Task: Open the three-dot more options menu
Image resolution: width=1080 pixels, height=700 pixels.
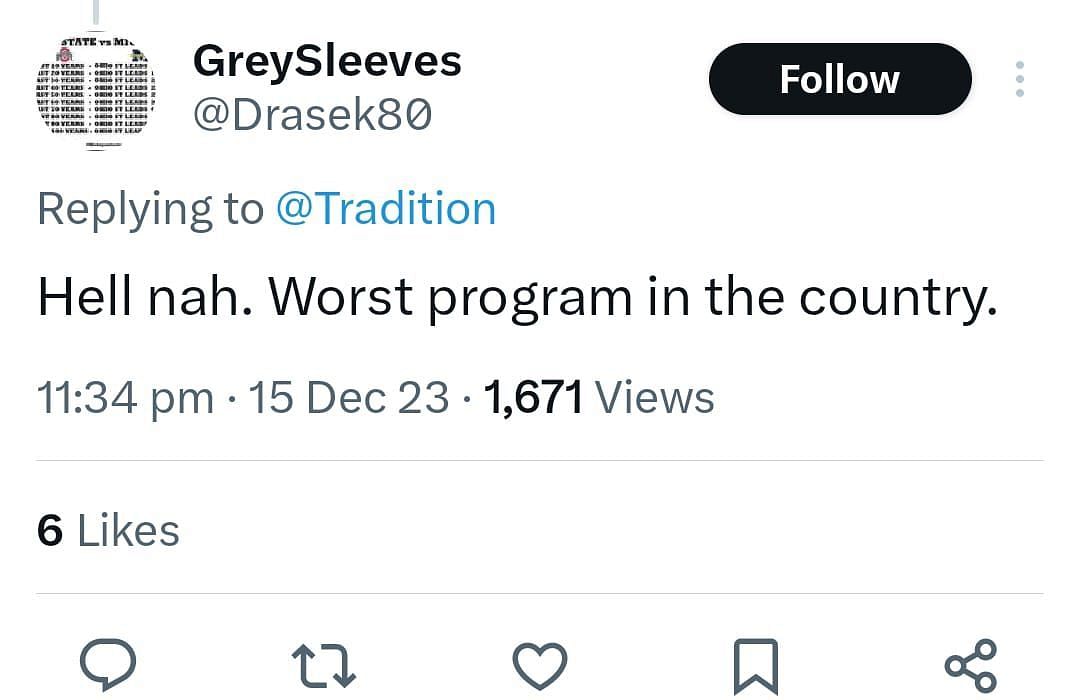Action: tap(1019, 79)
